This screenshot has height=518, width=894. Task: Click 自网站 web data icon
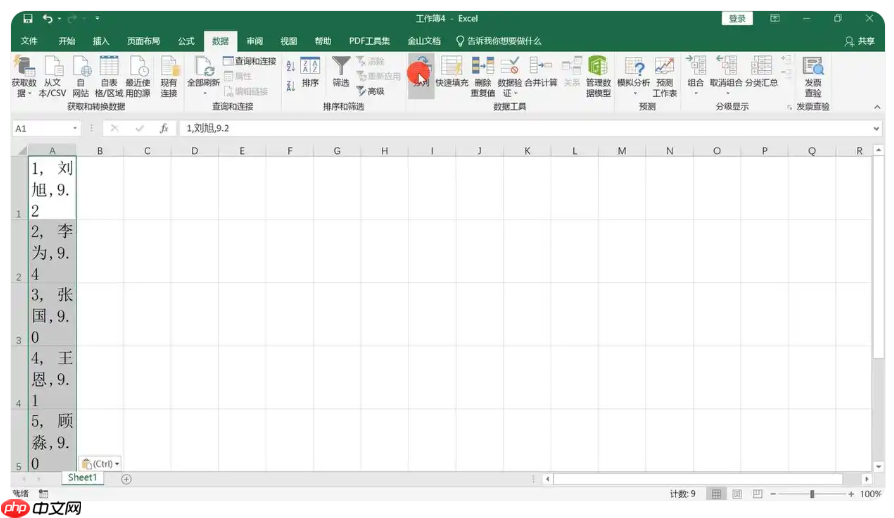point(81,77)
